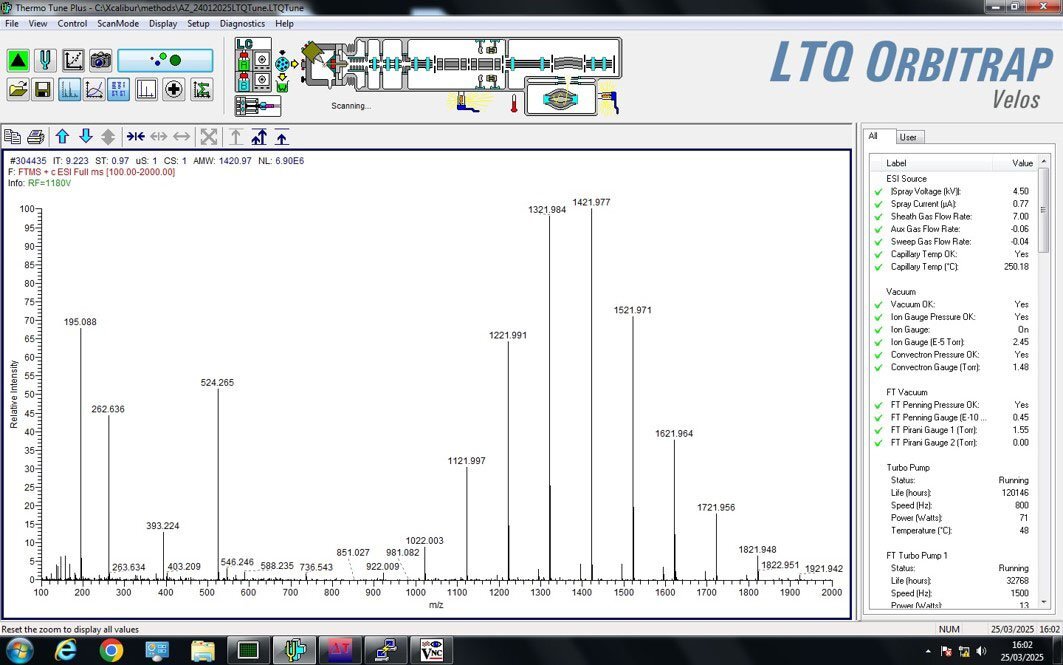Viewport: 1063px width, 665px height.
Task: Select the Capillary Temp (°C) row
Action: click(953, 266)
